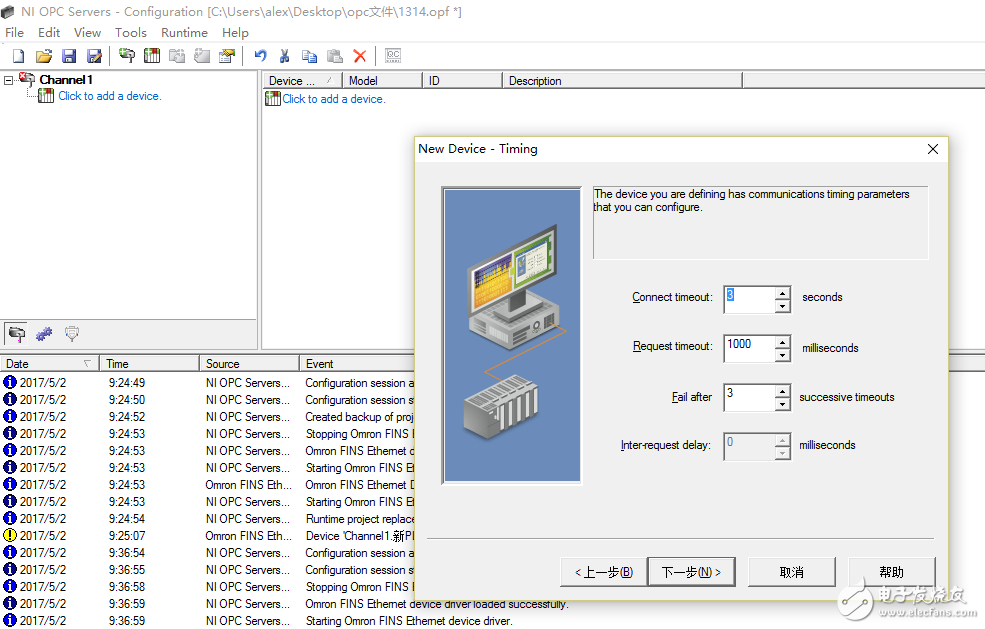
Task: Click the info icon on the 9:24:49 log row
Action: [10, 382]
